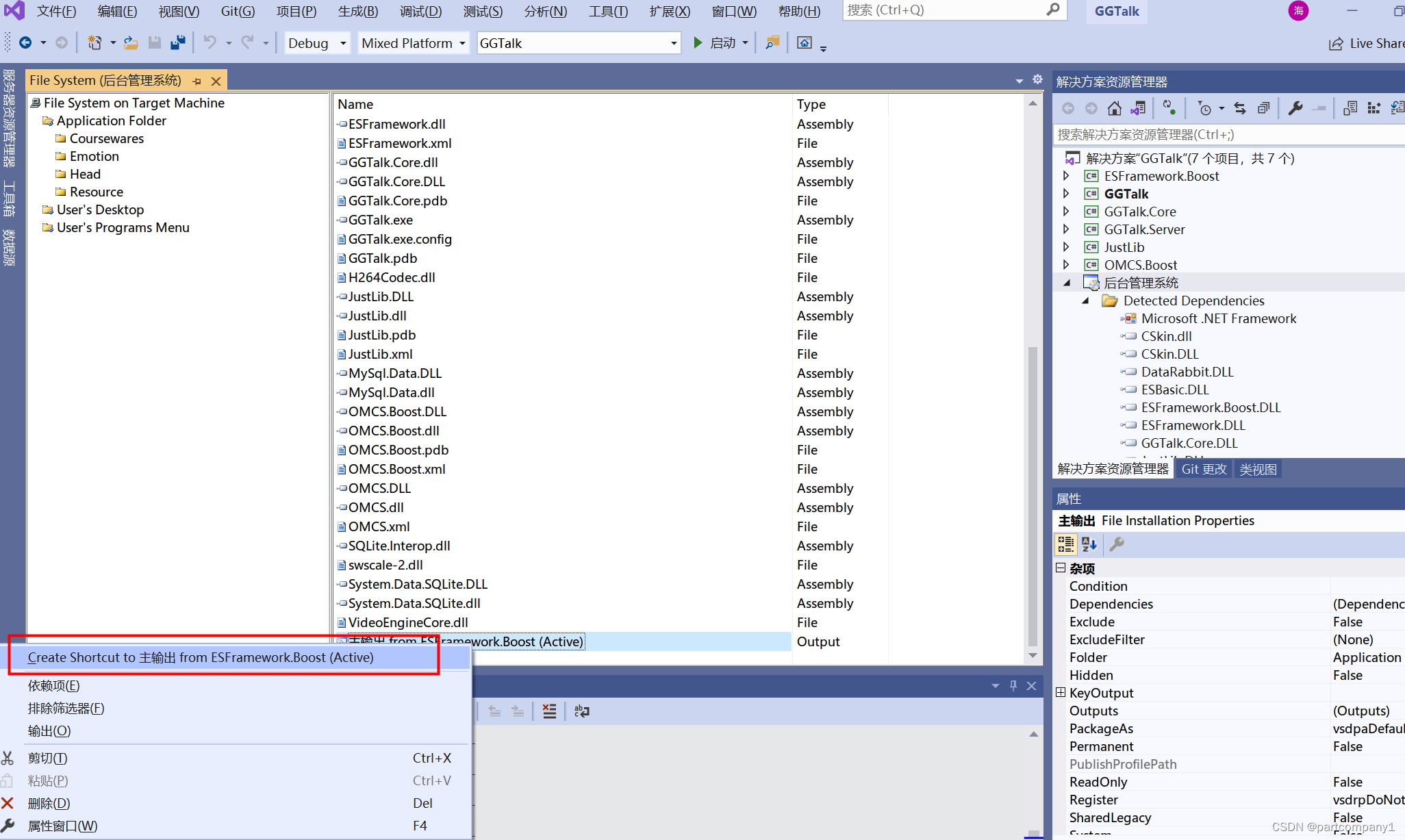Click the registry editor icon in Solution Explorer
The width and height of the screenshot is (1405, 840).
coord(1374,108)
